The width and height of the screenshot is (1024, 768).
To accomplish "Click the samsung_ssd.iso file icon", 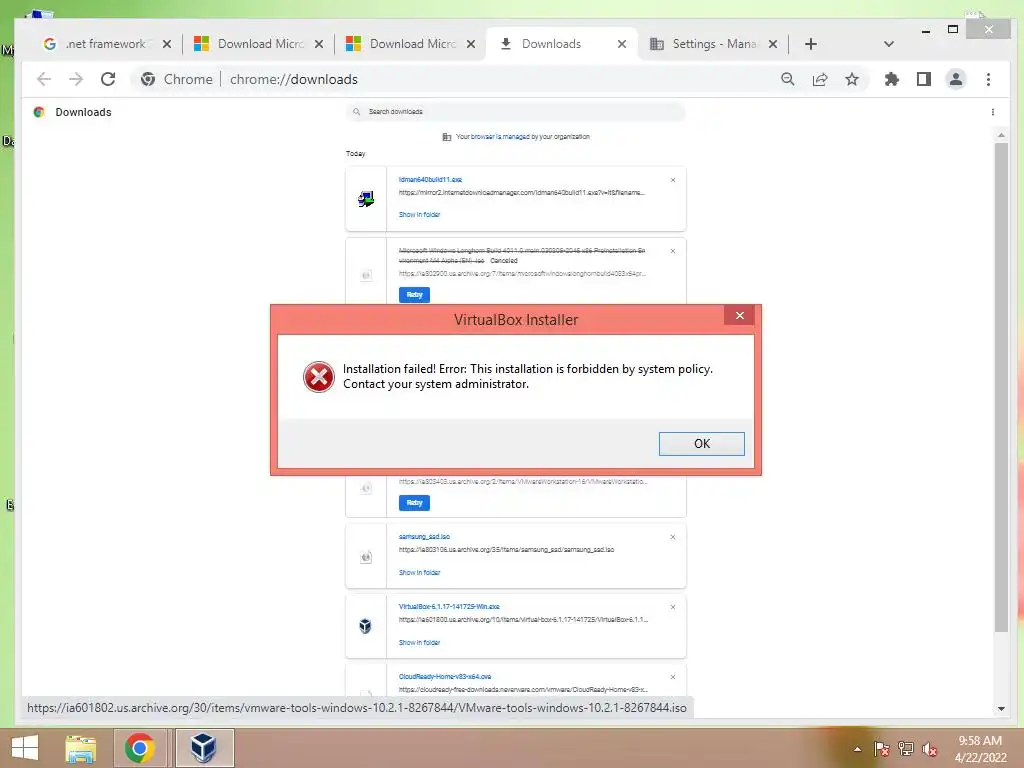I will coord(366,556).
